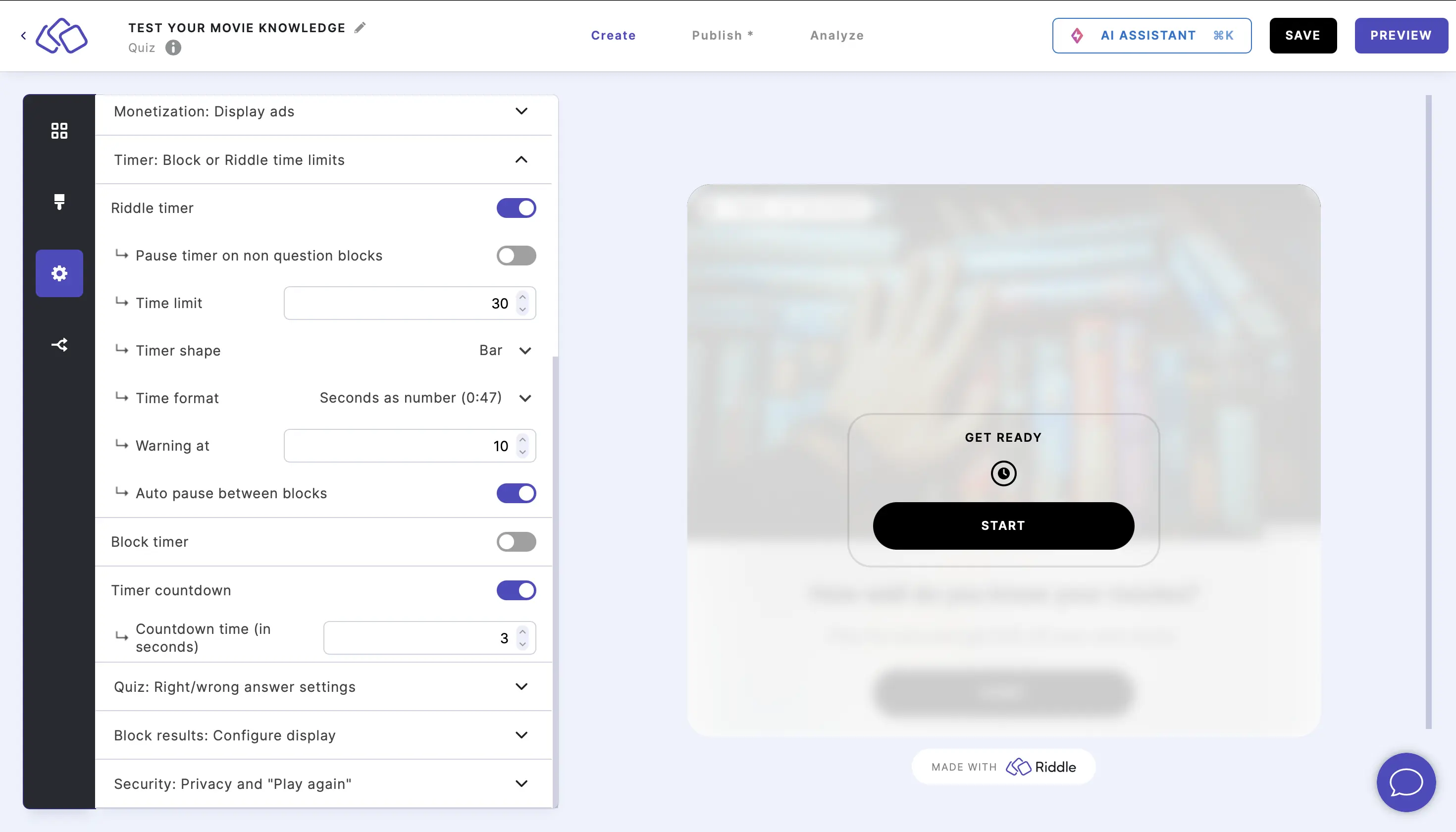The height and width of the screenshot is (832, 1456).
Task: Switch to the Analyze tab
Action: click(837, 35)
